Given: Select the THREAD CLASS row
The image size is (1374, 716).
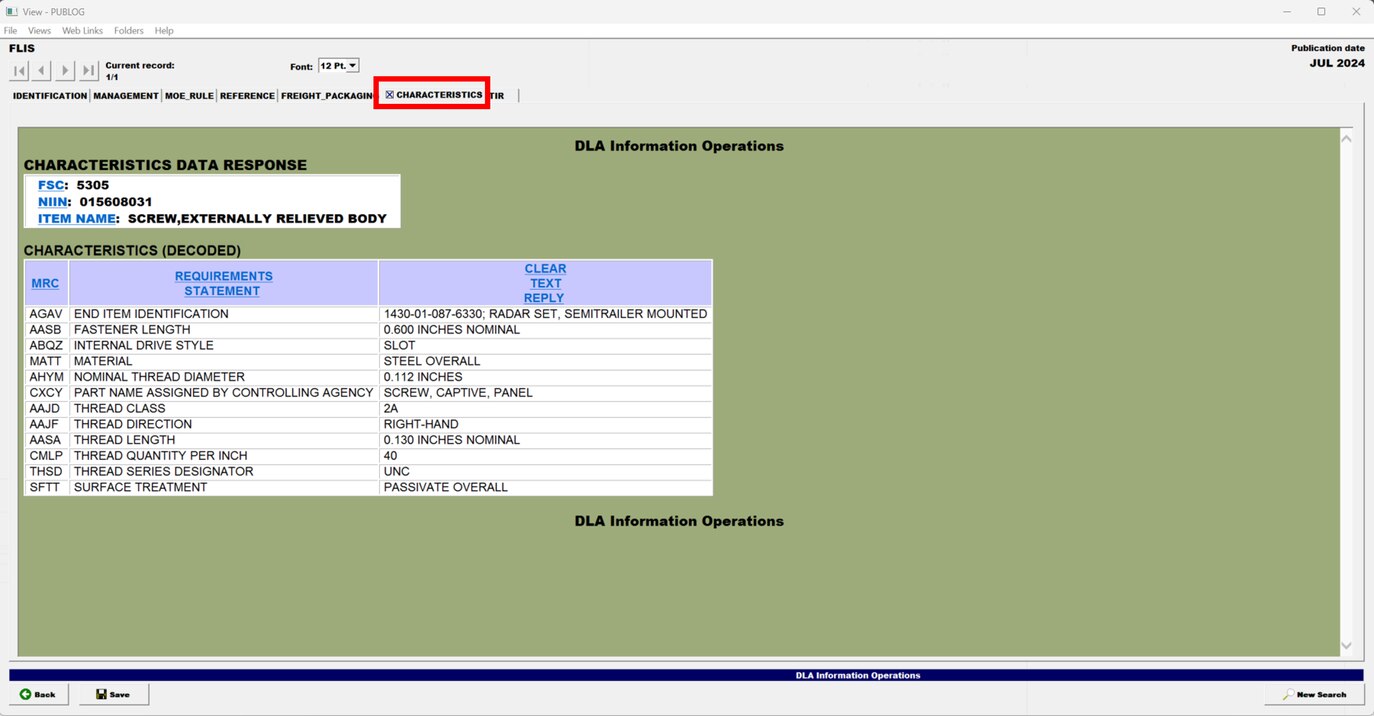Looking at the screenshot, I should (x=369, y=408).
